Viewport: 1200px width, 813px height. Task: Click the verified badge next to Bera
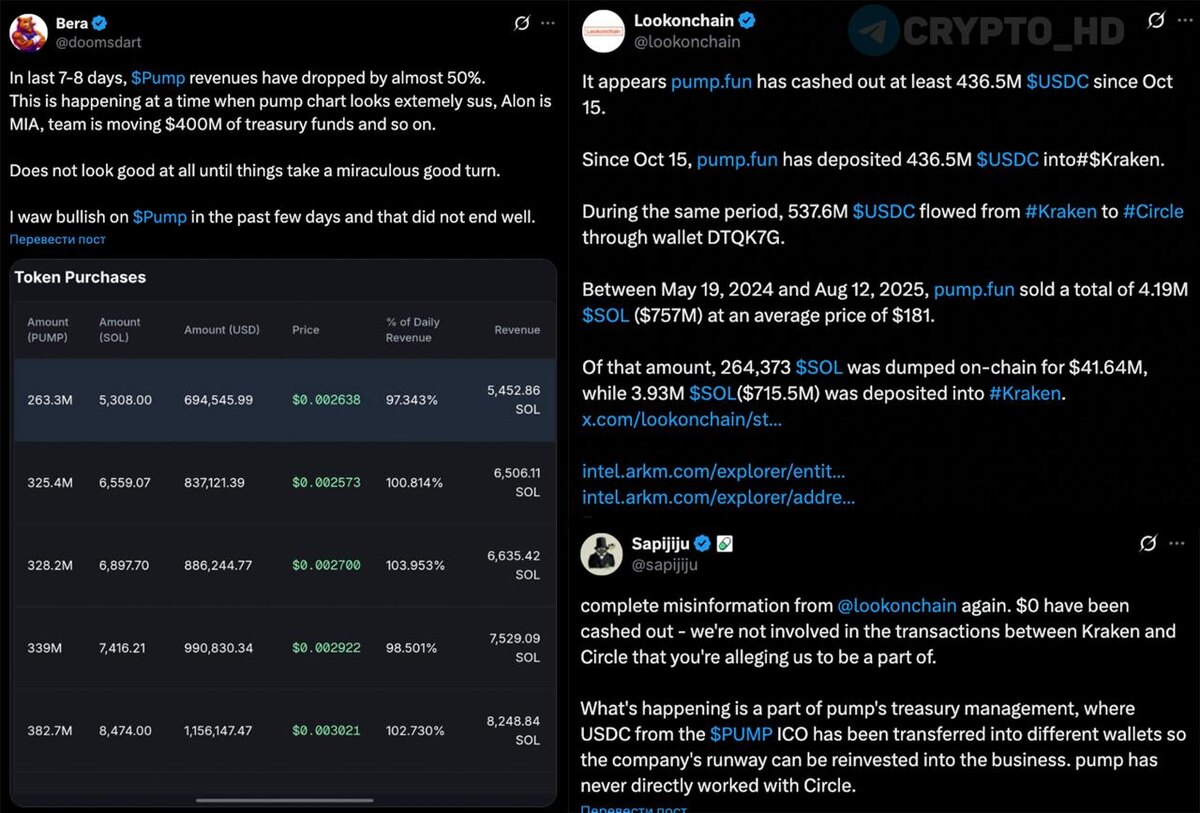[100, 23]
